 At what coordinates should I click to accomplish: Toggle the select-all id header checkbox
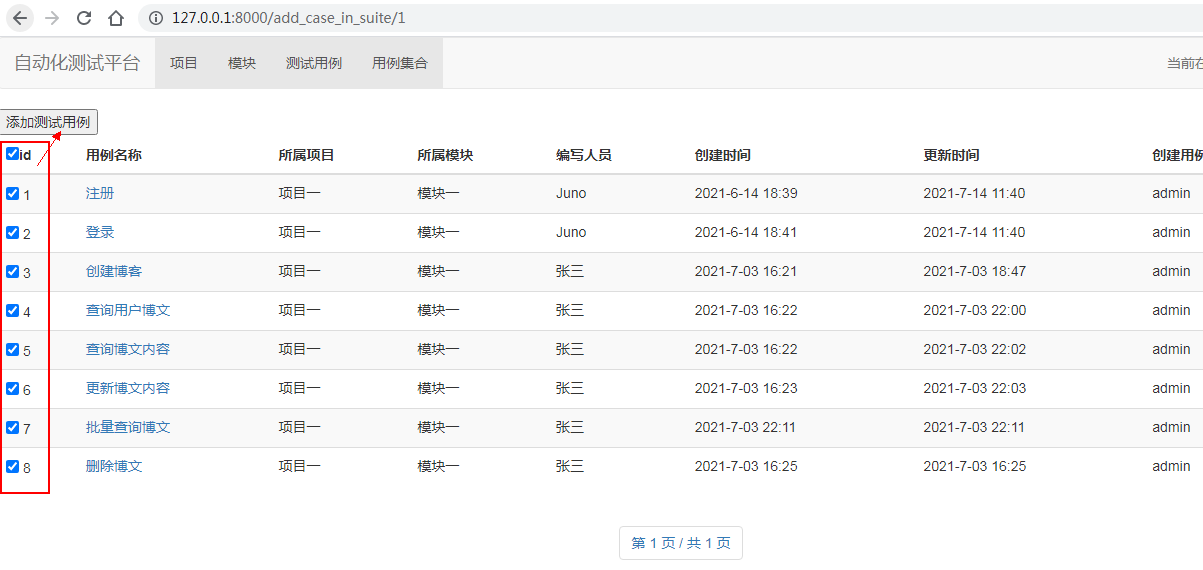[x=12, y=154]
